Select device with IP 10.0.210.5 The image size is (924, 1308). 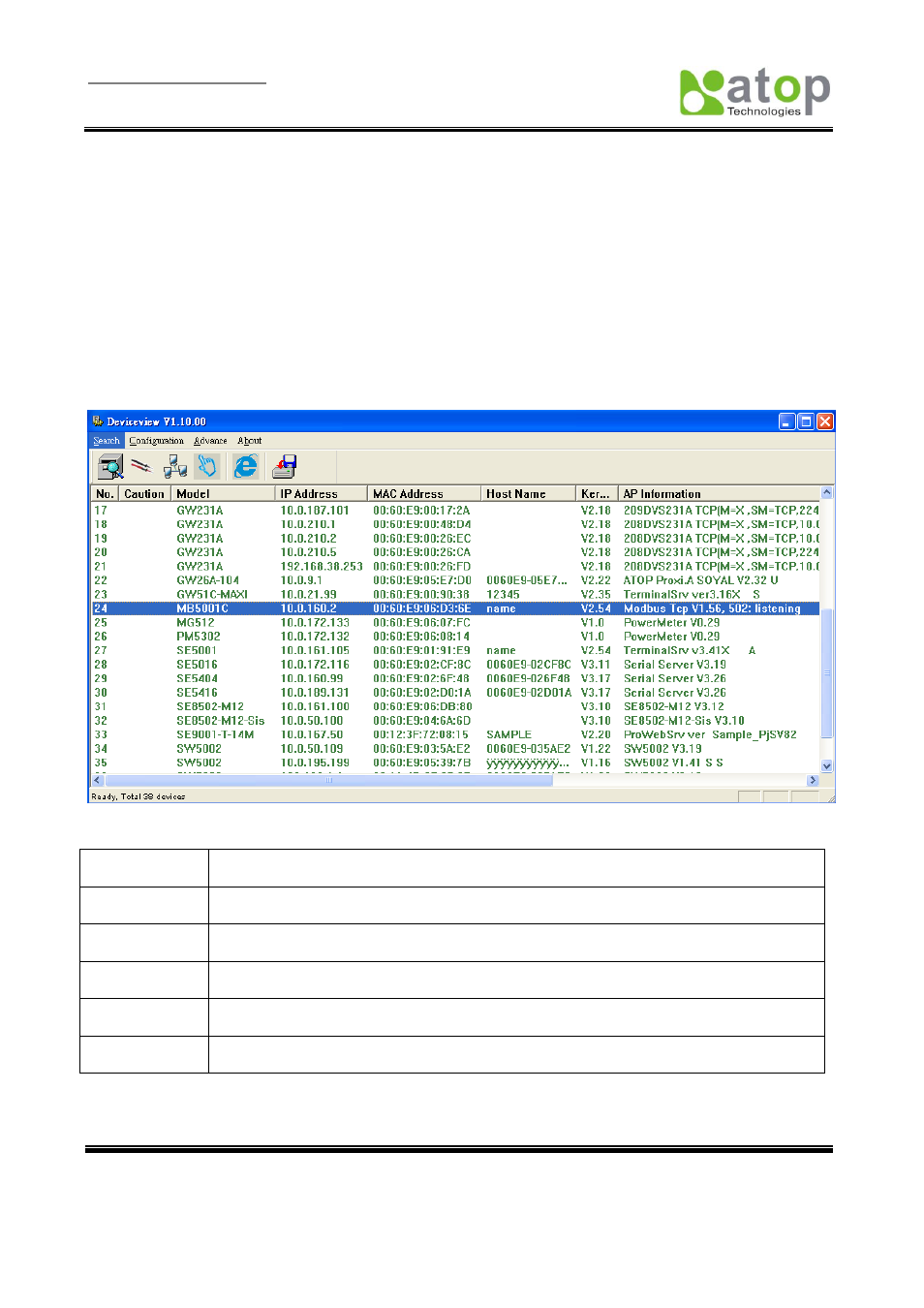(x=455, y=552)
